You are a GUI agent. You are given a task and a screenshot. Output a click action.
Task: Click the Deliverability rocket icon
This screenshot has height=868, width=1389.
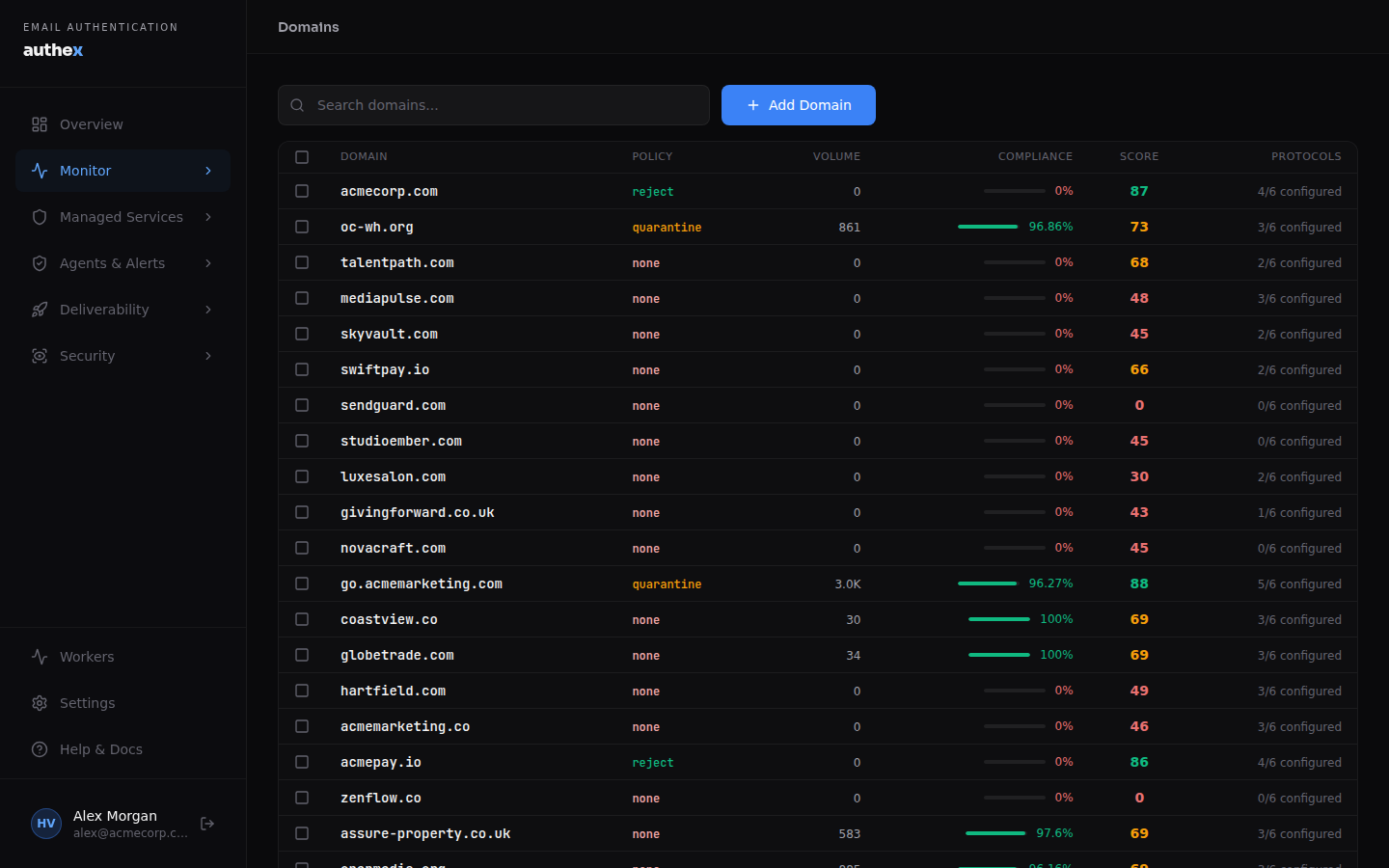pyautogui.click(x=40, y=310)
